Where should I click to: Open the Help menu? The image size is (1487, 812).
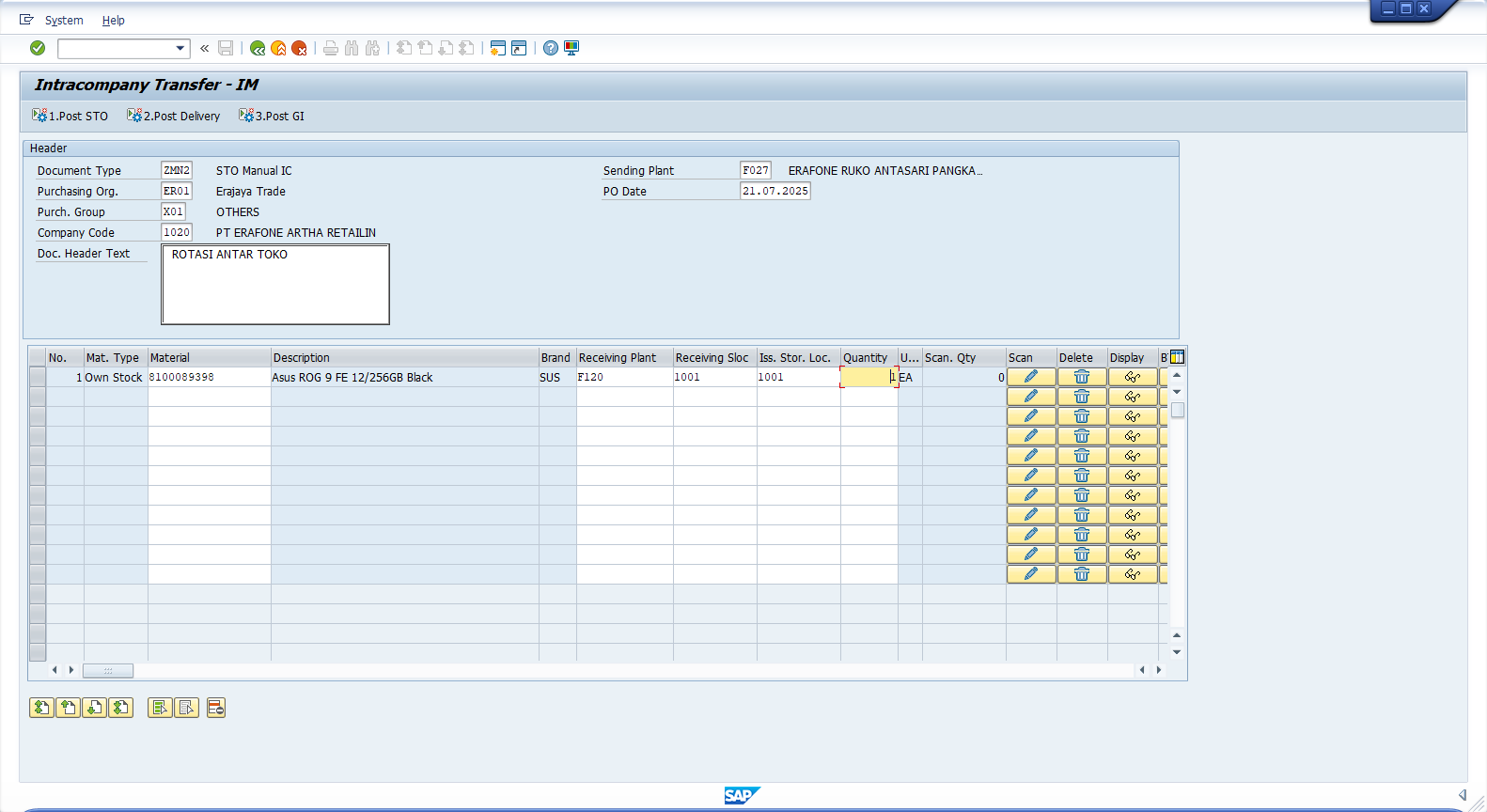(x=113, y=20)
